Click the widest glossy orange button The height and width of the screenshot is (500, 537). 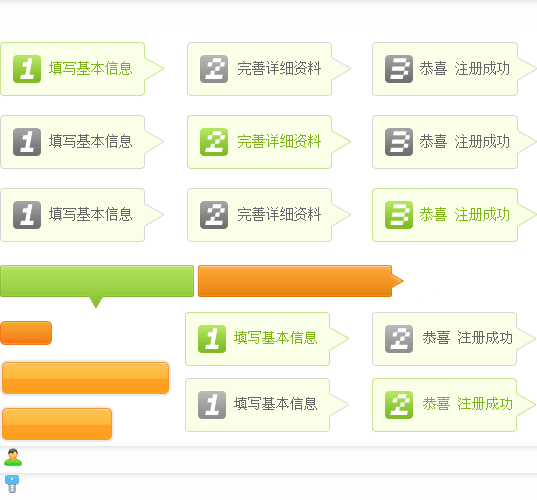(x=86, y=378)
